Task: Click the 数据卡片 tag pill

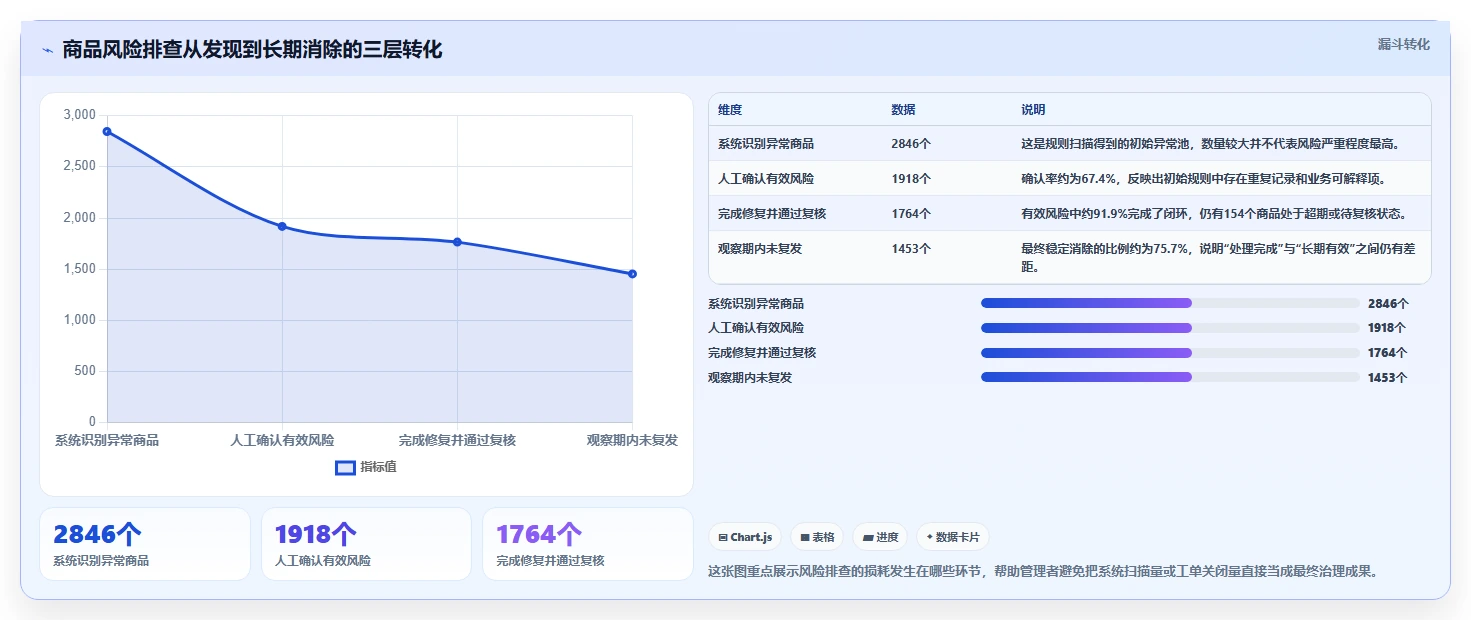Action: [953, 537]
